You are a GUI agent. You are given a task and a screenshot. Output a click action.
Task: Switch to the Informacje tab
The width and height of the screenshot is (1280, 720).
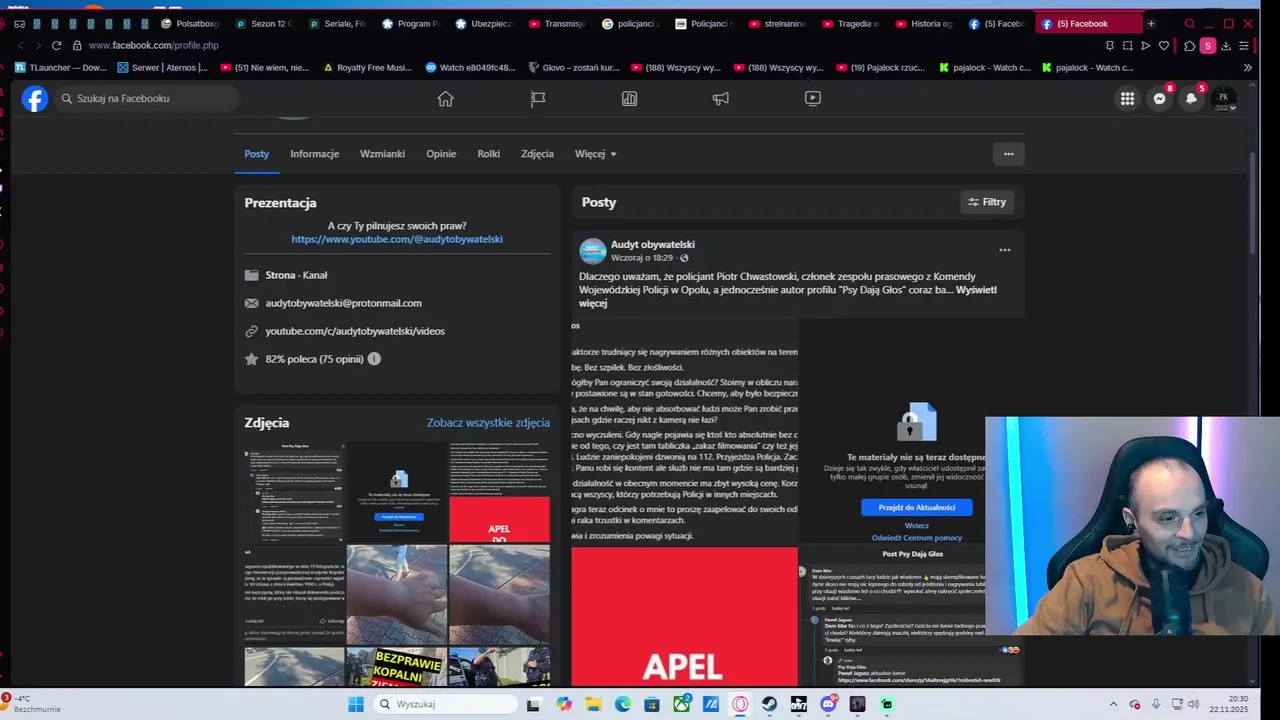pyautogui.click(x=315, y=154)
